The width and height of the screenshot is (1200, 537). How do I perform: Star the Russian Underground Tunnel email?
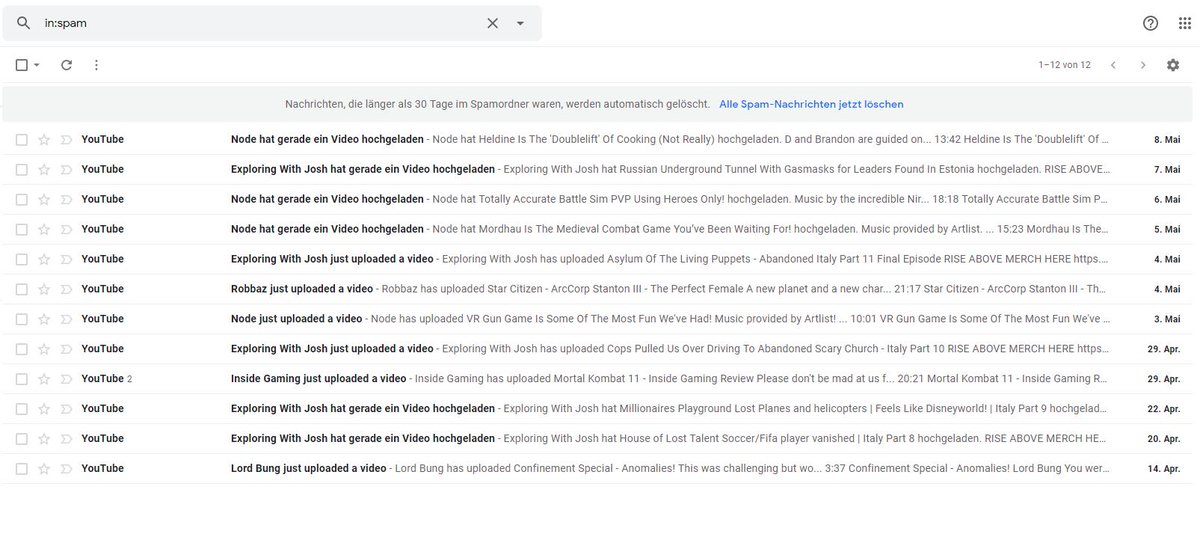tap(44, 169)
